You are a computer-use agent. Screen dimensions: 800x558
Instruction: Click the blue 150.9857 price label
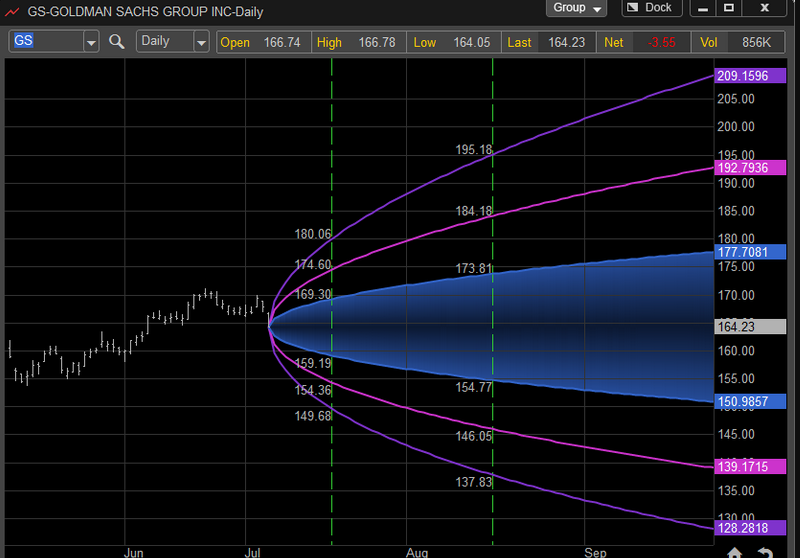750,401
